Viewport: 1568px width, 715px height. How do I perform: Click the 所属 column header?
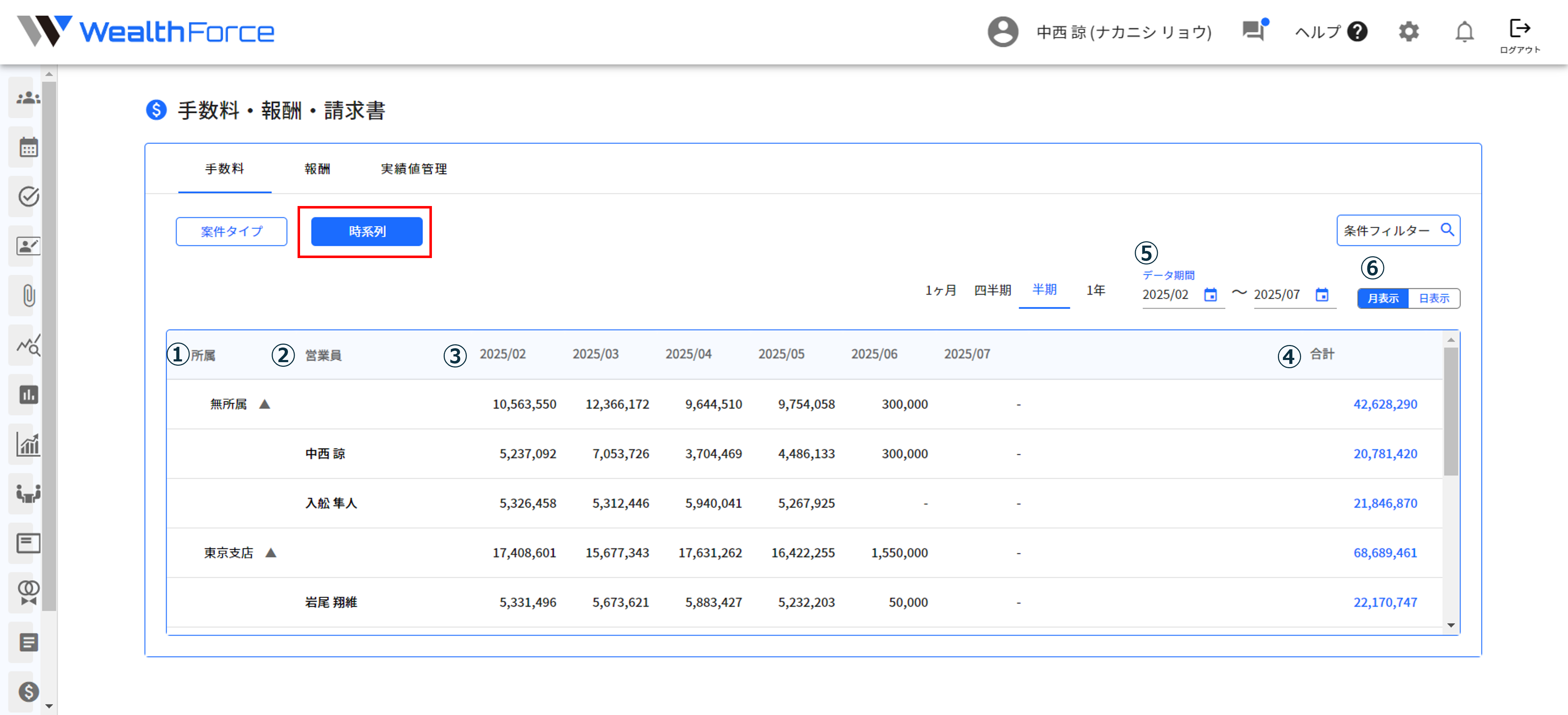(203, 356)
